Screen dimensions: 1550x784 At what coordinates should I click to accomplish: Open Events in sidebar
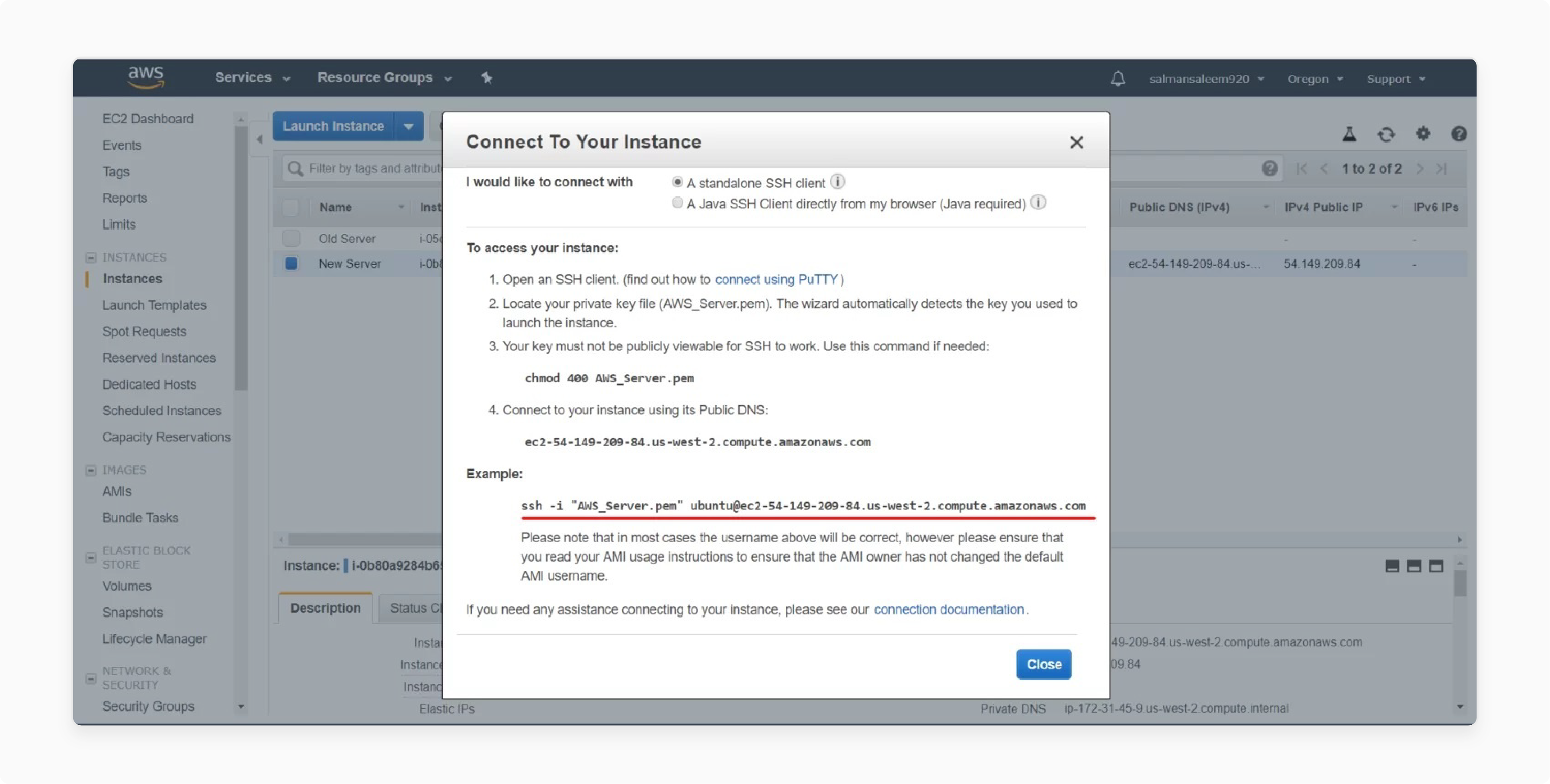(x=122, y=145)
